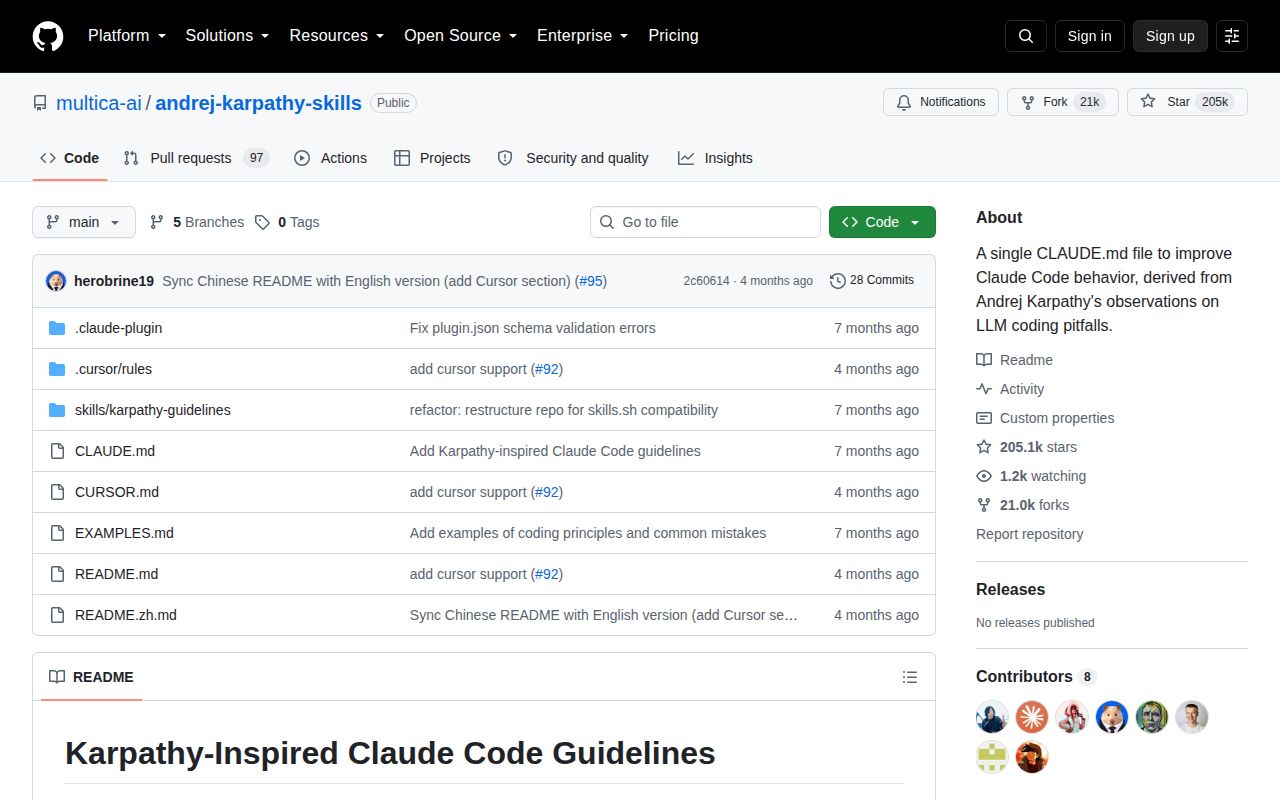The width and height of the screenshot is (1280, 800).
Task: Open commit 'Add Karpathy-inspired Claude Code guidelines'
Action: [x=555, y=451]
